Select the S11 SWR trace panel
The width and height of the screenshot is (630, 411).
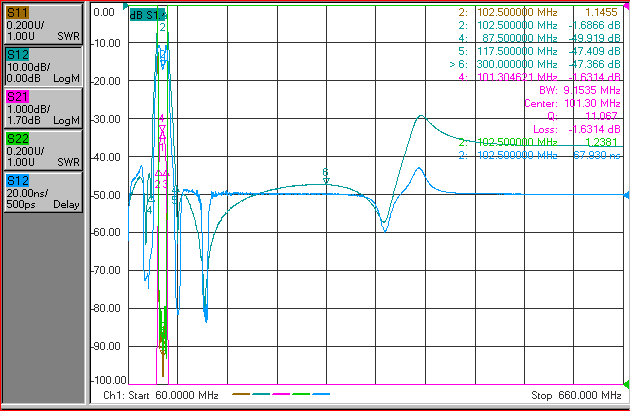43,24
